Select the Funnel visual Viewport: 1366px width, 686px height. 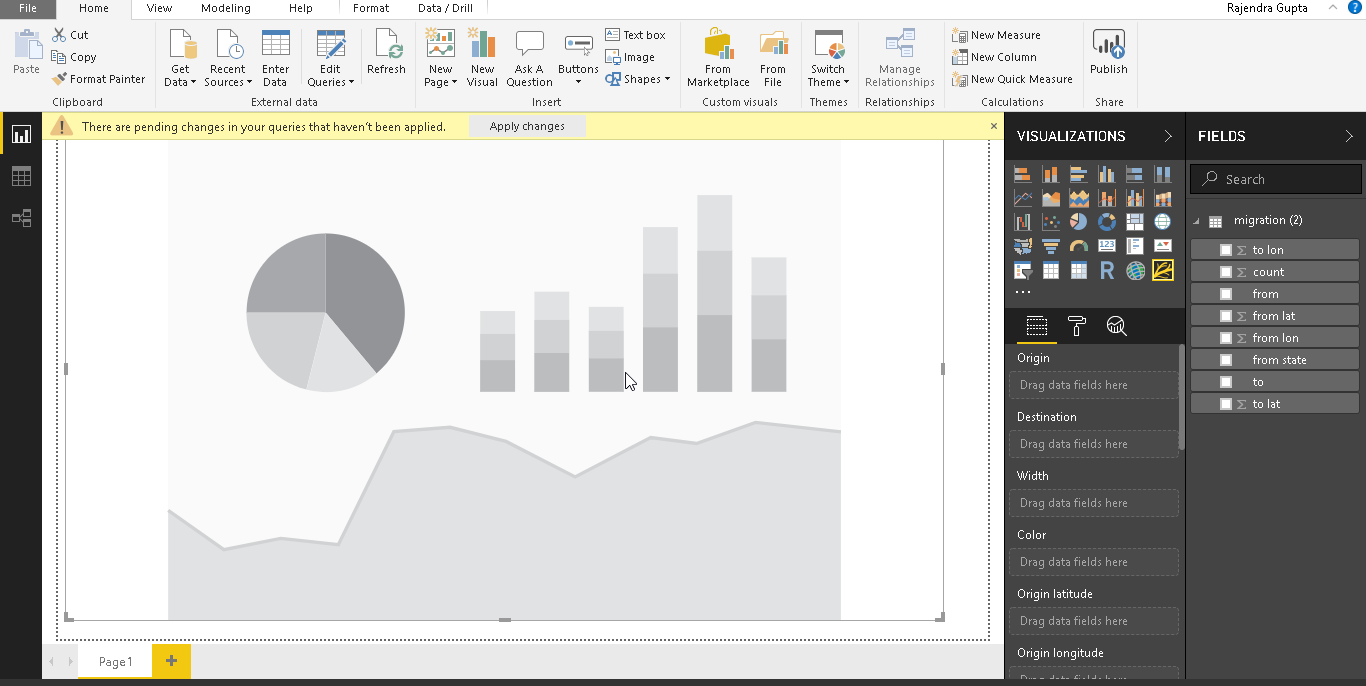tap(1051, 246)
